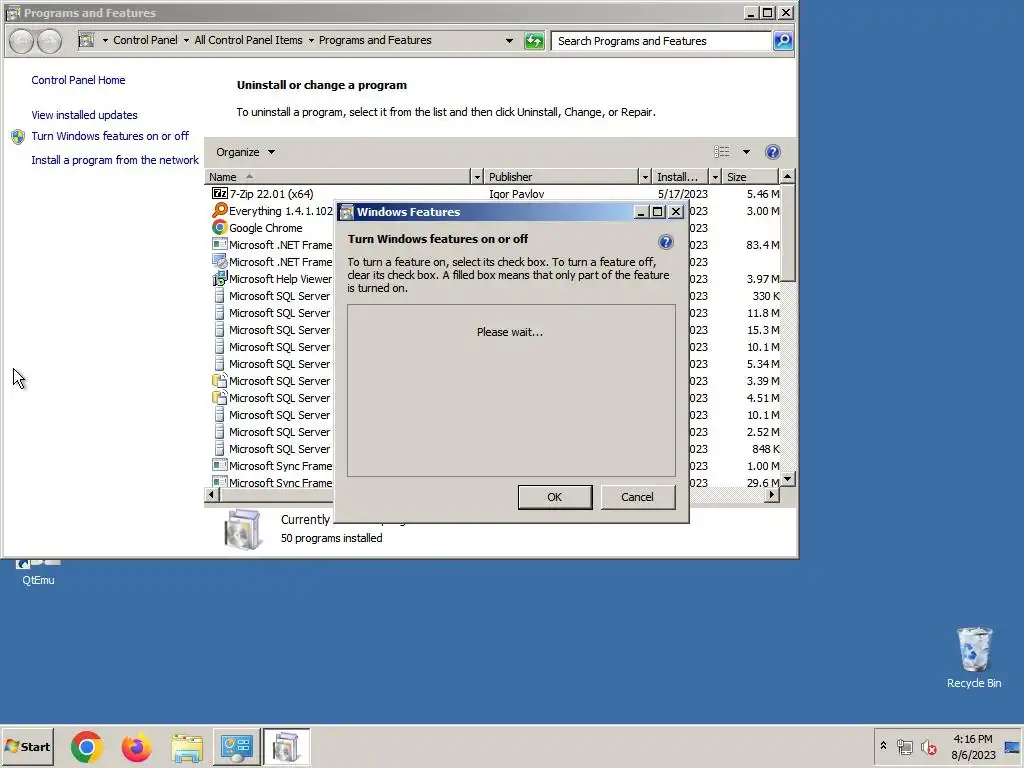Viewport: 1024px width, 768px height.
Task: Switch to Programs and Features taskbar button
Action: click(286, 747)
